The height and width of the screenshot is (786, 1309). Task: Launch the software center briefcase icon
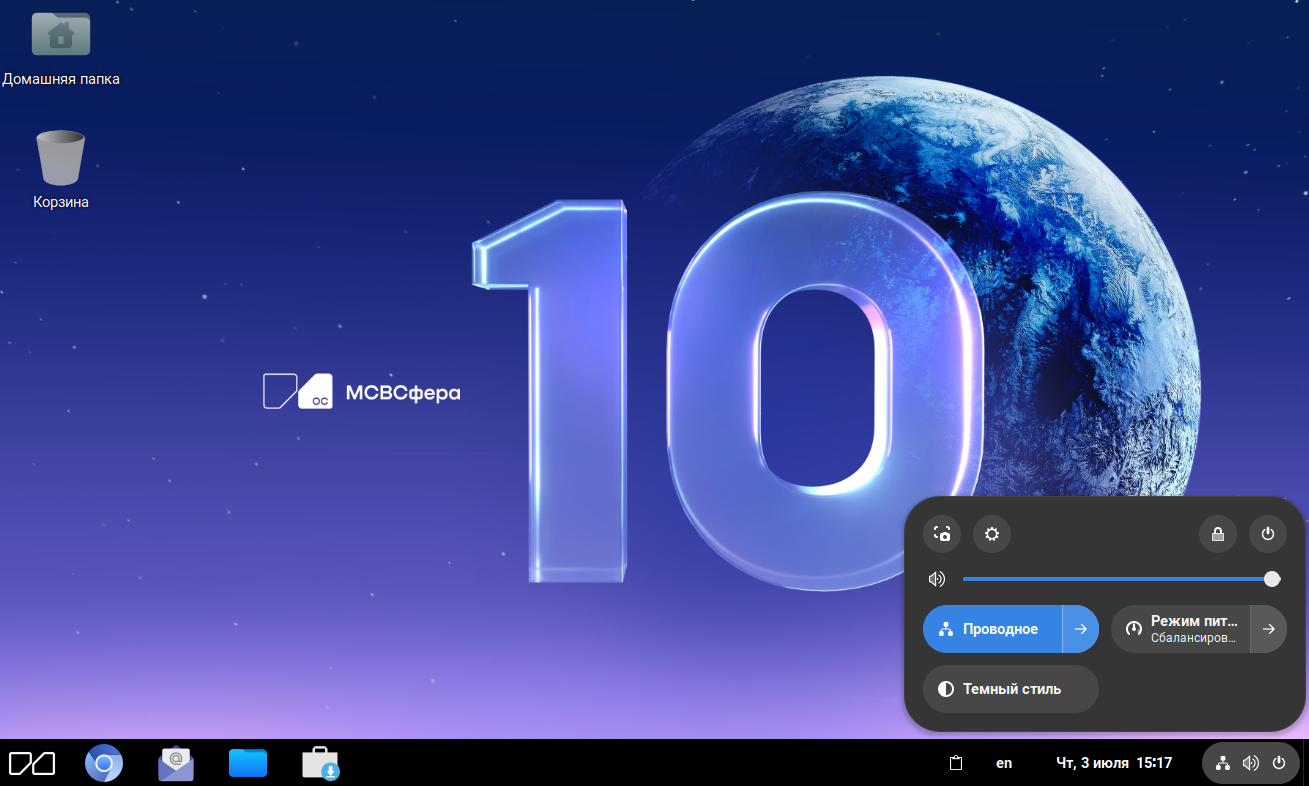(x=321, y=764)
